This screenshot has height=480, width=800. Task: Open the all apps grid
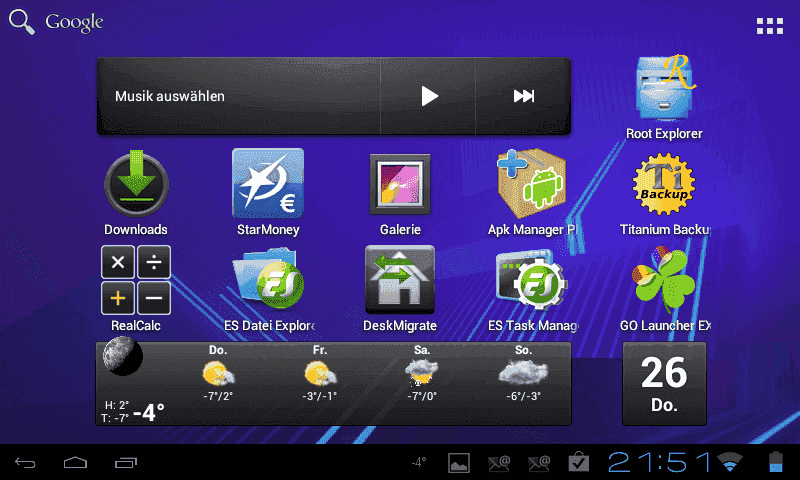click(770, 26)
